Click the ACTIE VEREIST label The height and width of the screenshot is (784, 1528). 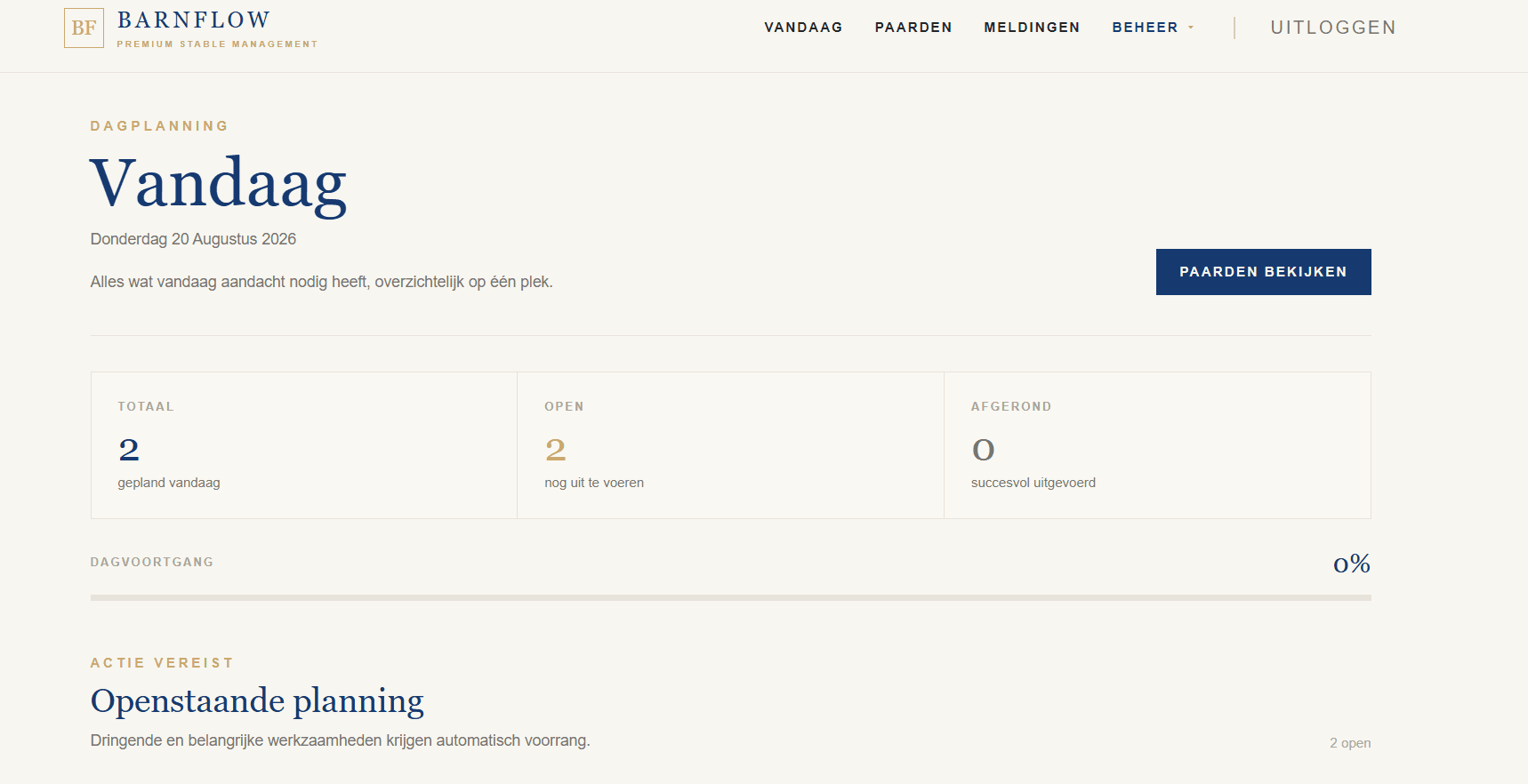click(x=162, y=663)
